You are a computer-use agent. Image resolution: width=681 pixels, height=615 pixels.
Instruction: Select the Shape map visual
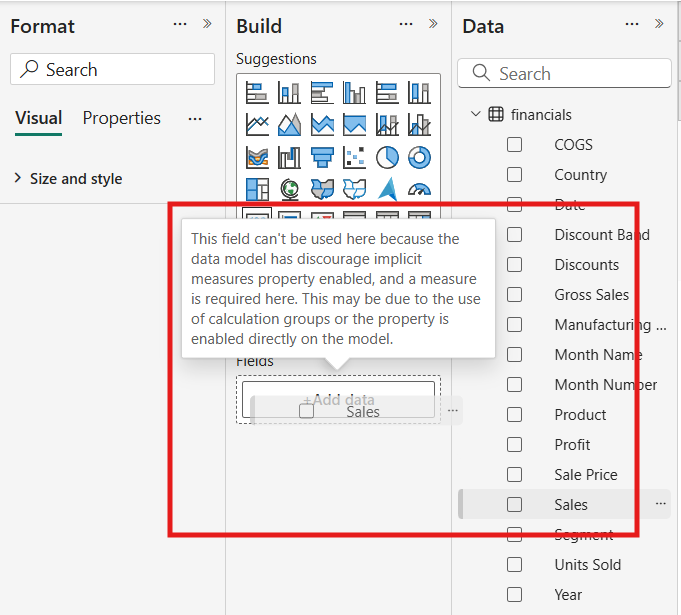click(x=354, y=189)
